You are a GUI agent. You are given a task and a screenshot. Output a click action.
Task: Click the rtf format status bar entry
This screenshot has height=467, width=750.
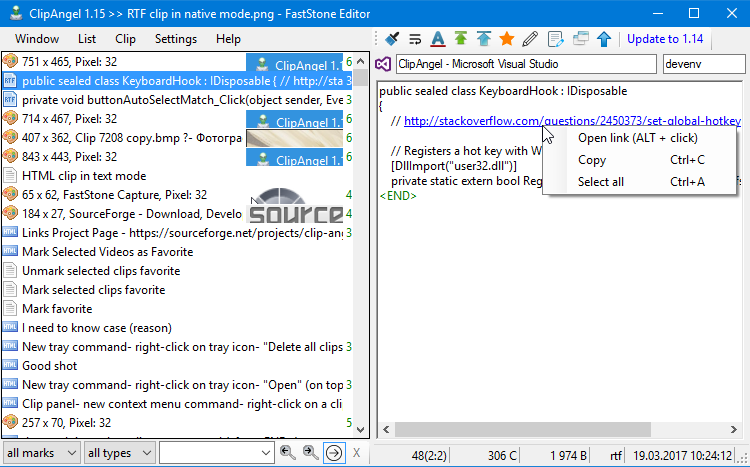click(x=616, y=455)
